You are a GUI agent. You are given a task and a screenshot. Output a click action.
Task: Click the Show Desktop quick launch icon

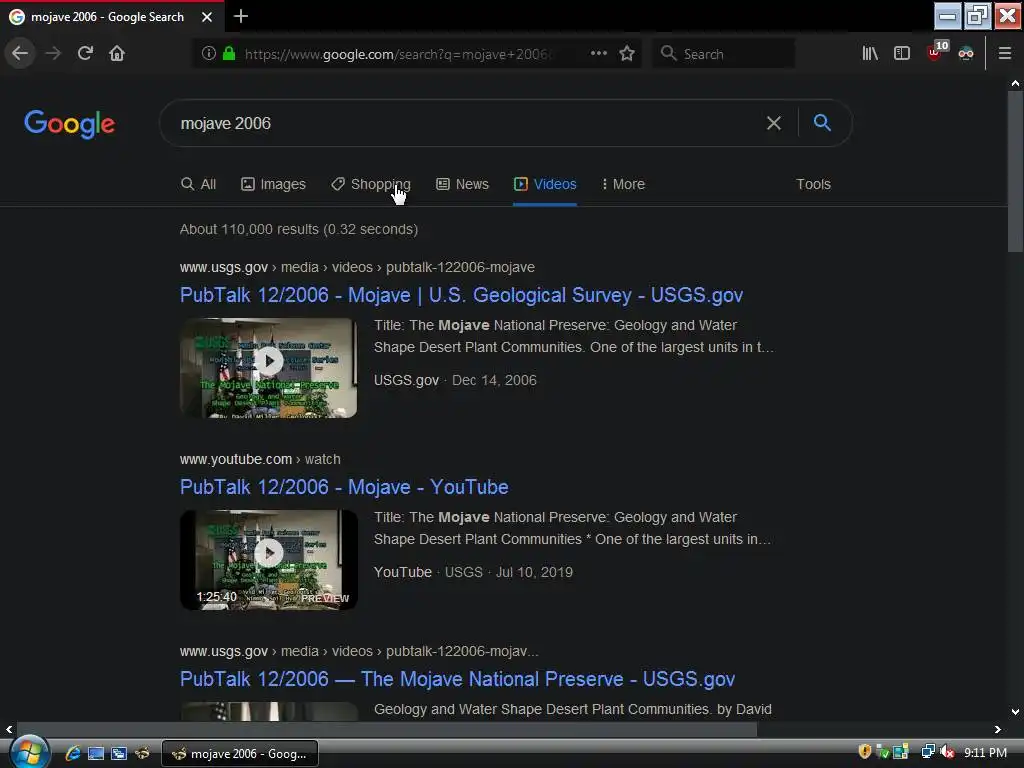(x=96, y=754)
